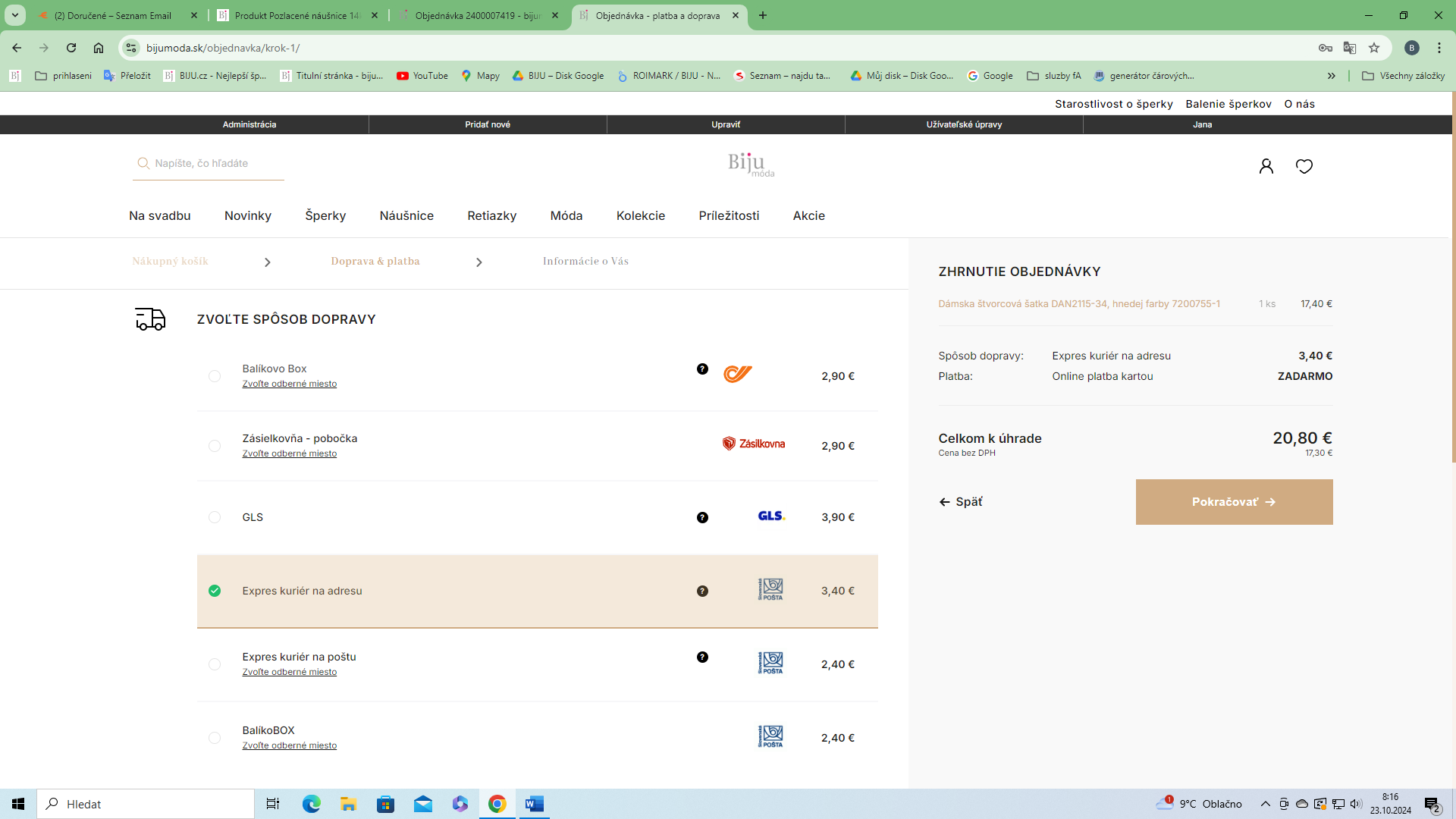Select Balíkovo Box shipping option
The height and width of the screenshot is (819, 1456).
[x=215, y=376]
